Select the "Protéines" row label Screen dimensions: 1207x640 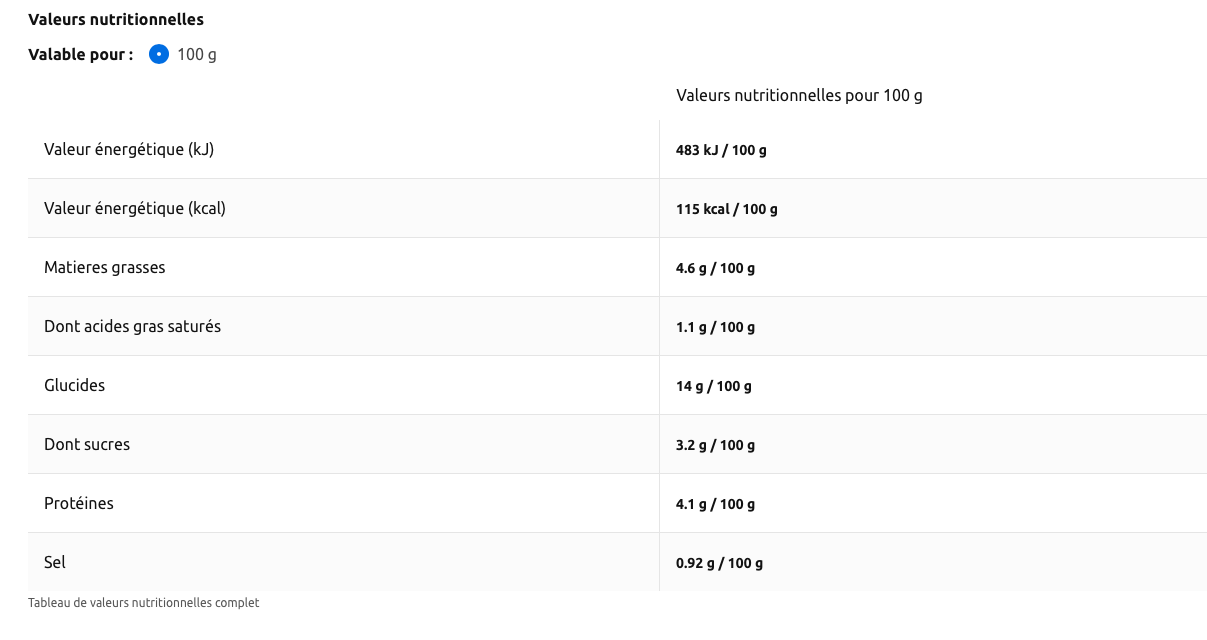click(79, 503)
